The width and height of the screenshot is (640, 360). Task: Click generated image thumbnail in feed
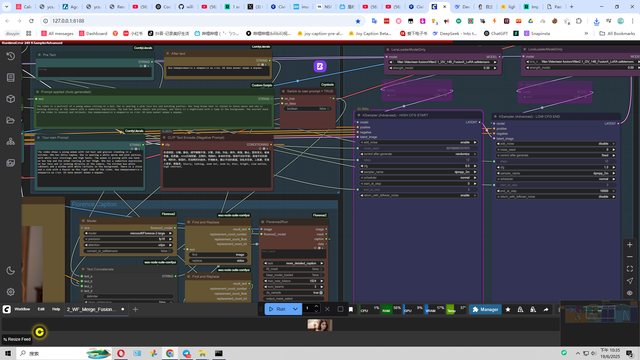[x=320, y=325]
